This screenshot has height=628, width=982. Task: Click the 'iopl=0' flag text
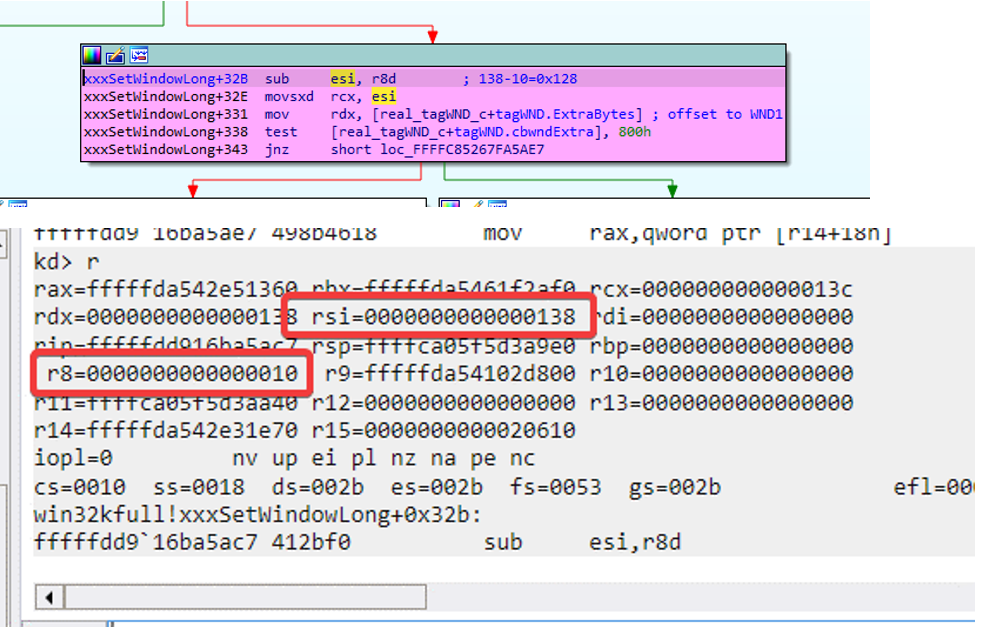73,458
